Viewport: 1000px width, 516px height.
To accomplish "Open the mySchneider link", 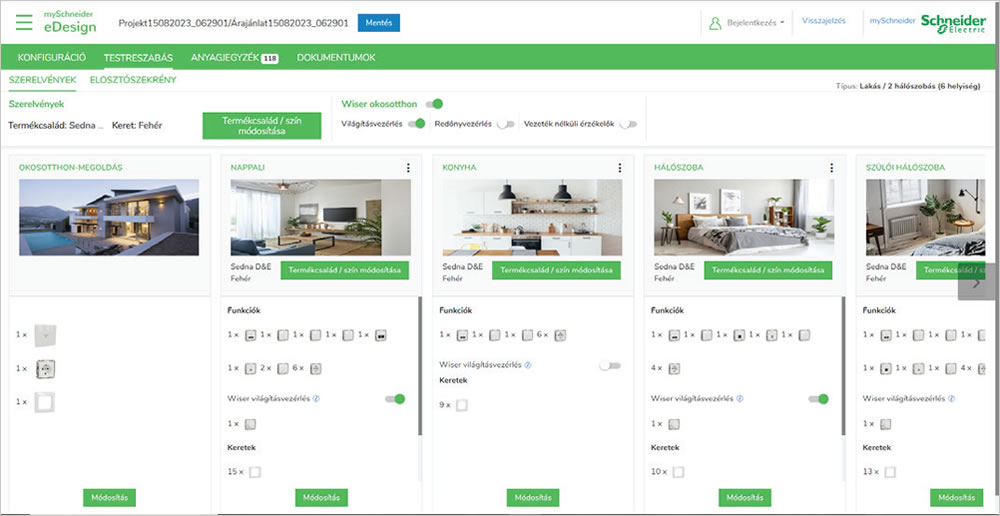I will [x=893, y=20].
